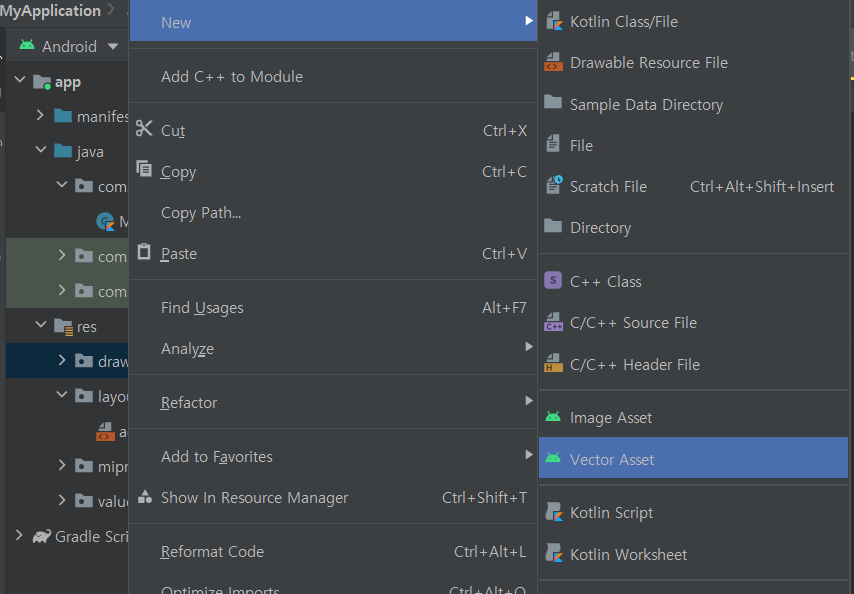
Task: Click the Kotlin Class/File icon
Action: pyautogui.click(x=553, y=21)
